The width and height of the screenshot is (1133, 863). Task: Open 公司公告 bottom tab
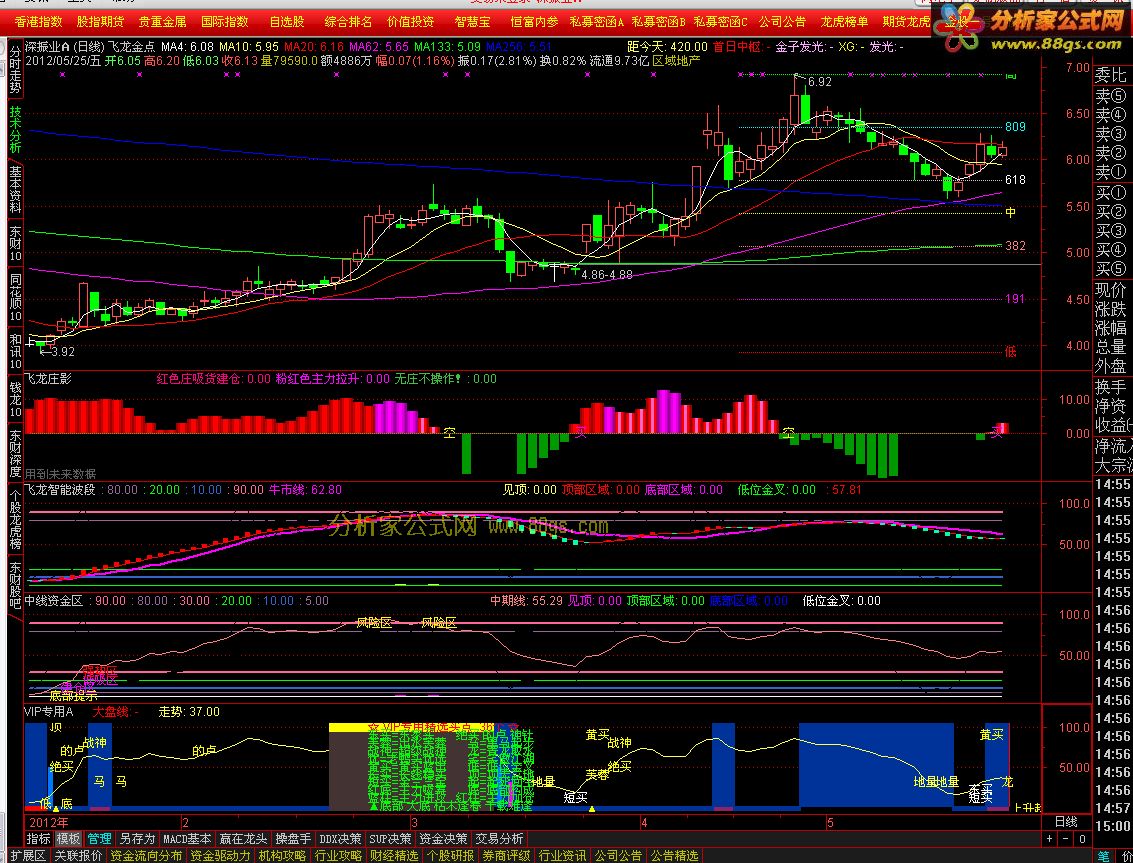pos(618,856)
